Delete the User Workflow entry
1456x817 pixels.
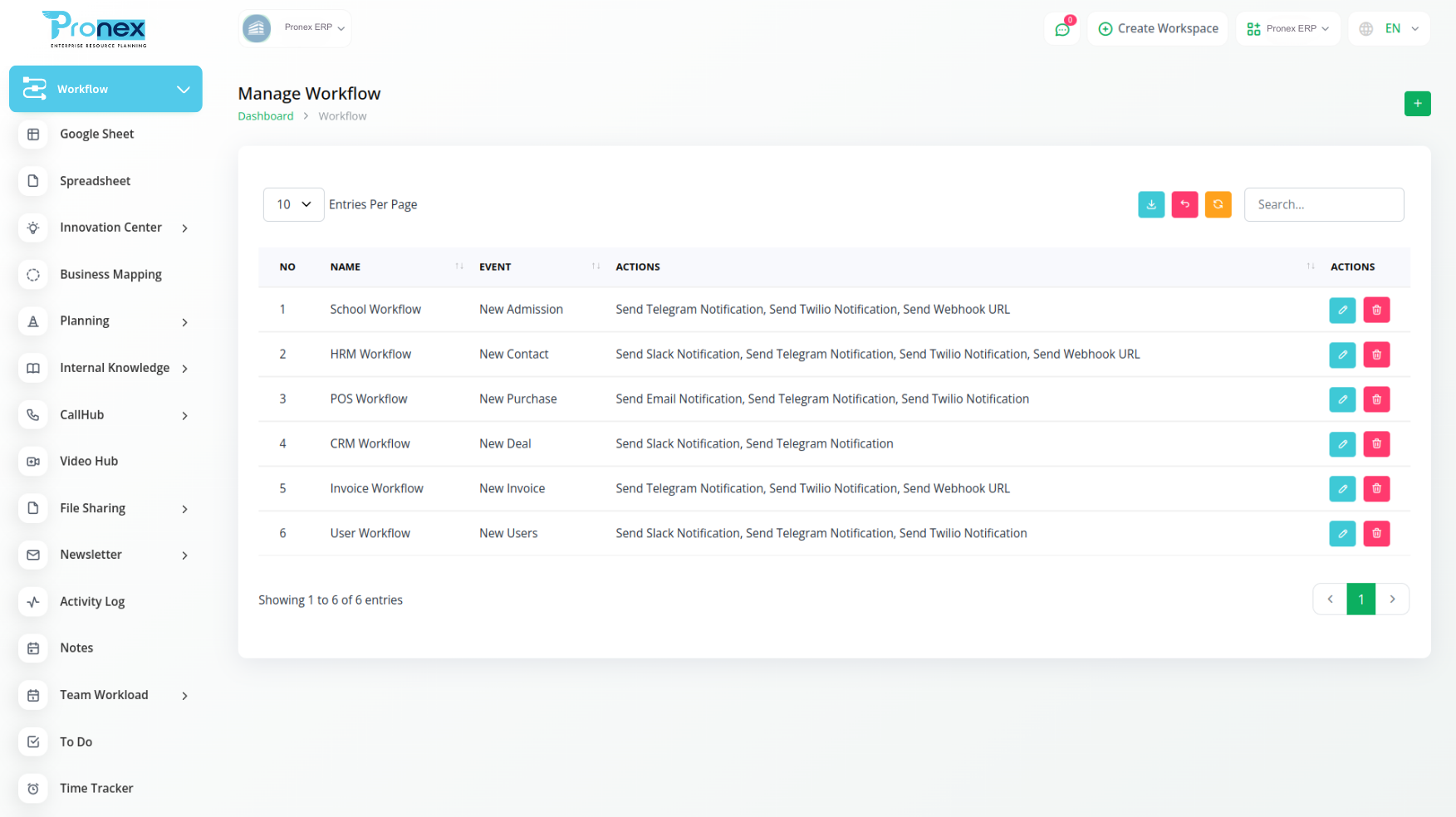point(1376,534)
